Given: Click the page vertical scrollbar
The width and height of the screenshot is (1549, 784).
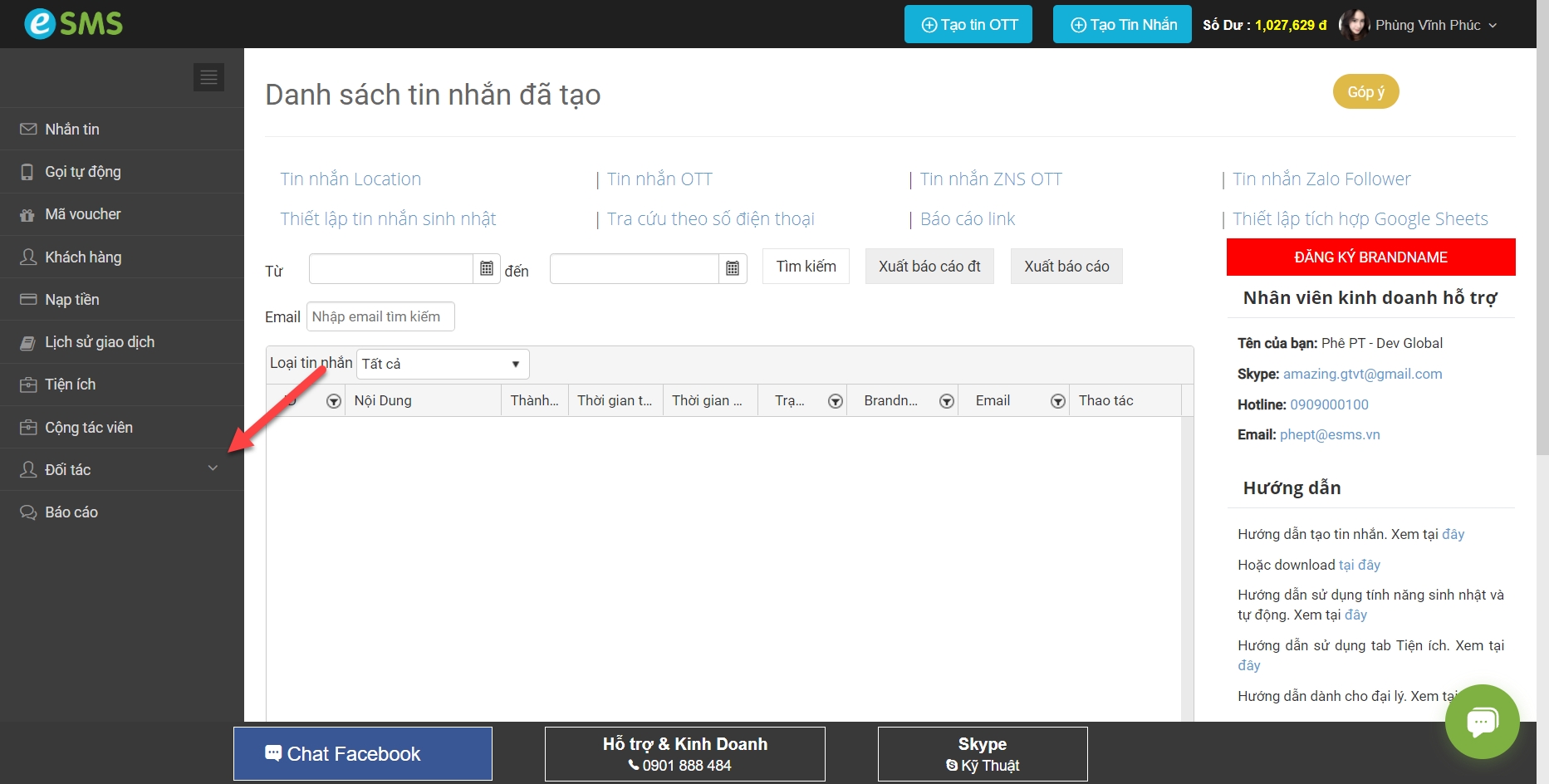Looking at the screenshot, I should click(1542, 249).
